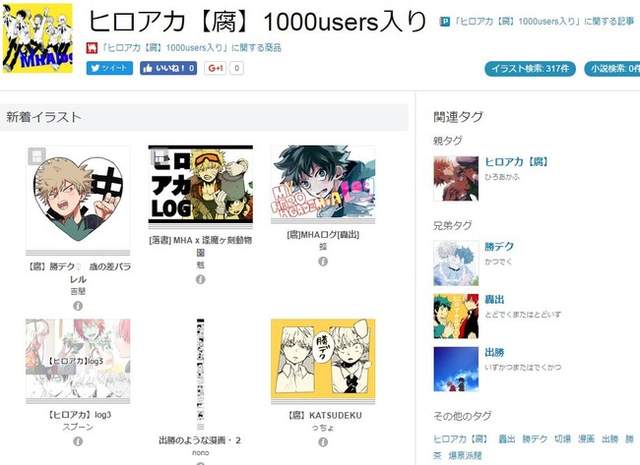Open the red shopping cart products icon
Image resolution: width=640 pixels, height=465 pixels.
(92, 48)
